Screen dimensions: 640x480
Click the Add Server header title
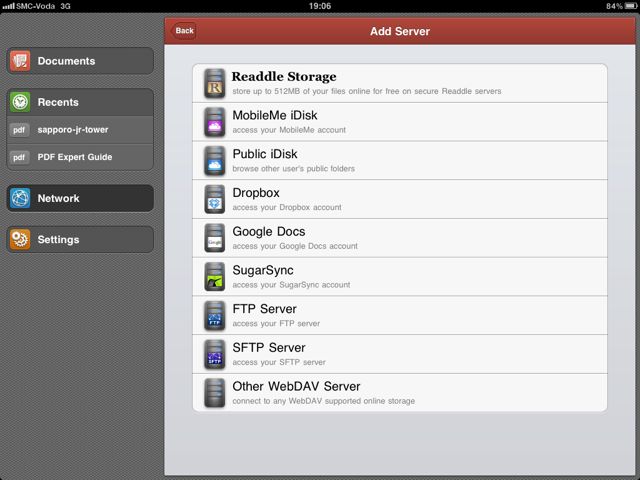[400, 31]
